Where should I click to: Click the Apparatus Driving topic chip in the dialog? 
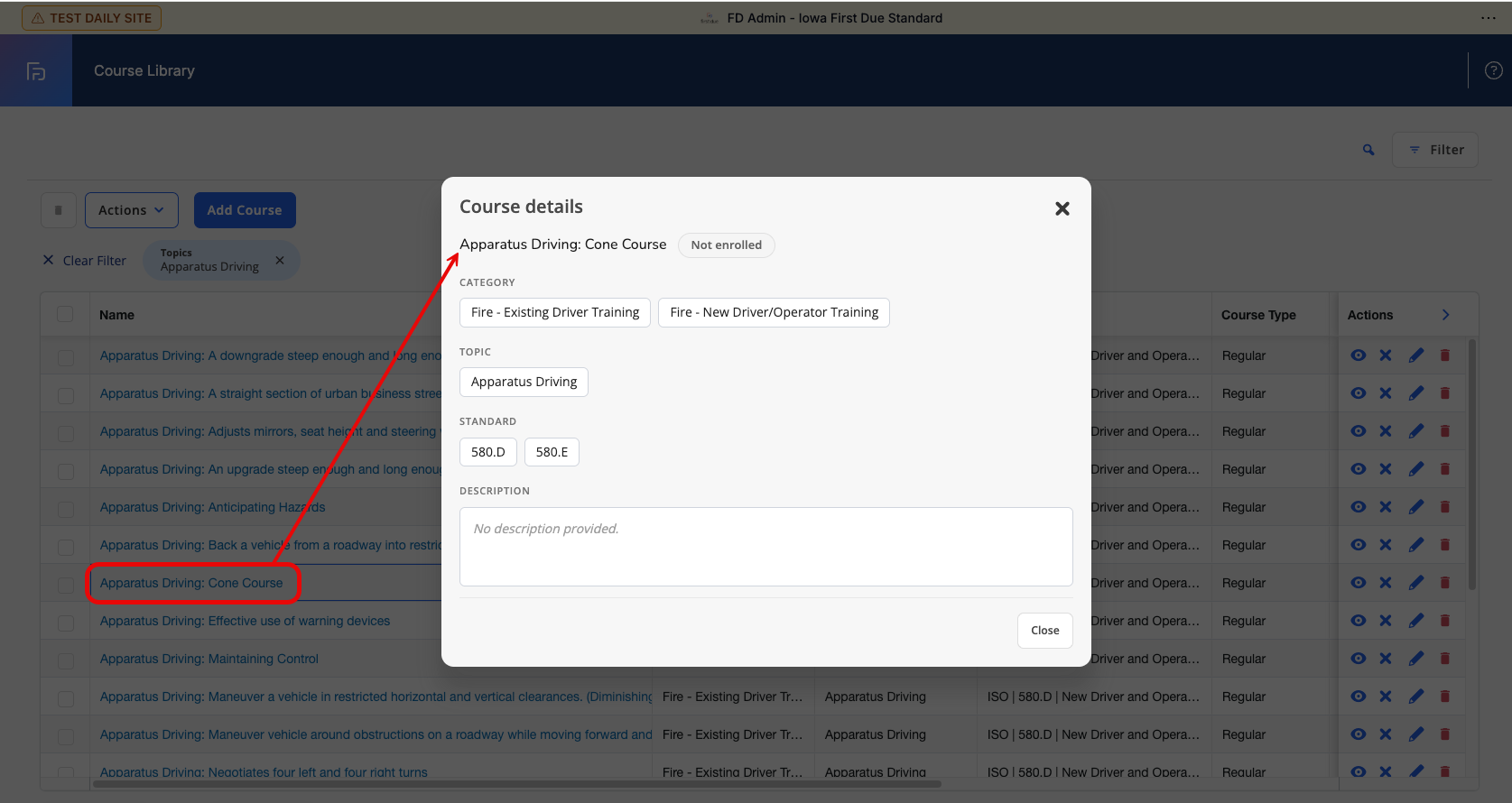coord(524,382)
